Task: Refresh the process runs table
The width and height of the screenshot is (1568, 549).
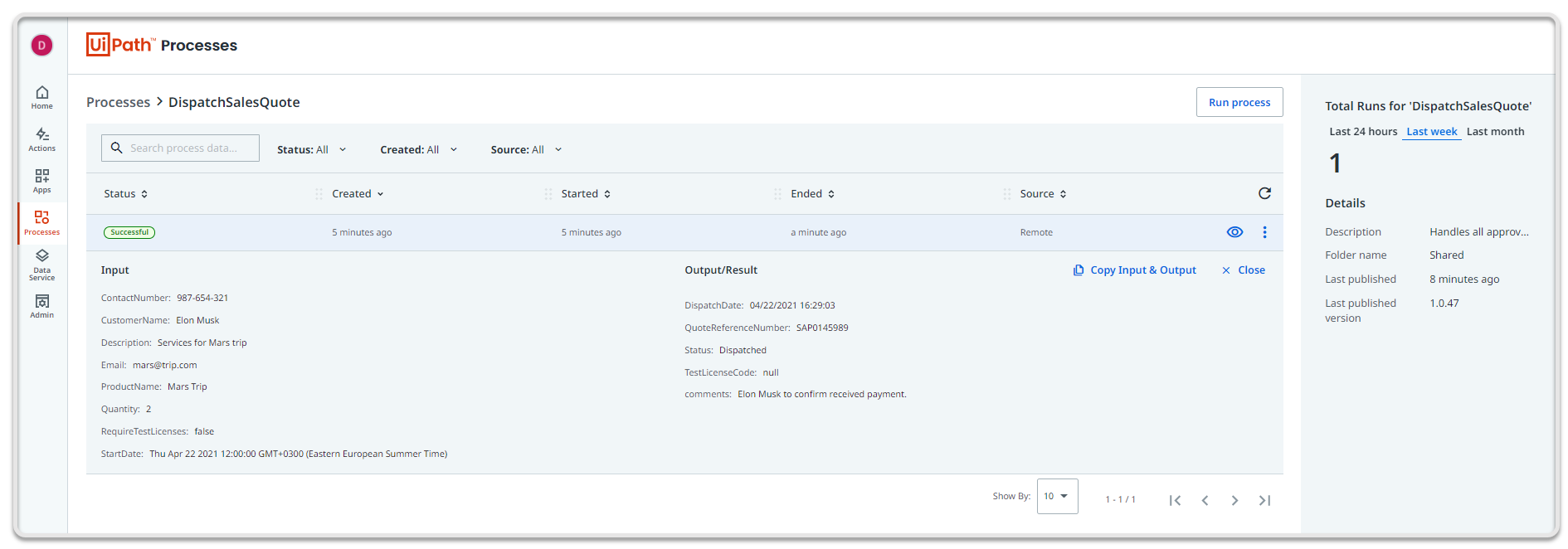Action: (x=1264, y=193)
